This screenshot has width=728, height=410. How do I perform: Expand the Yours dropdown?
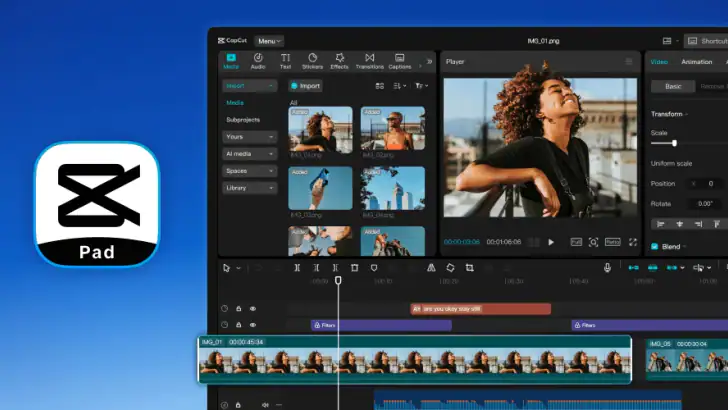point(250,137)
